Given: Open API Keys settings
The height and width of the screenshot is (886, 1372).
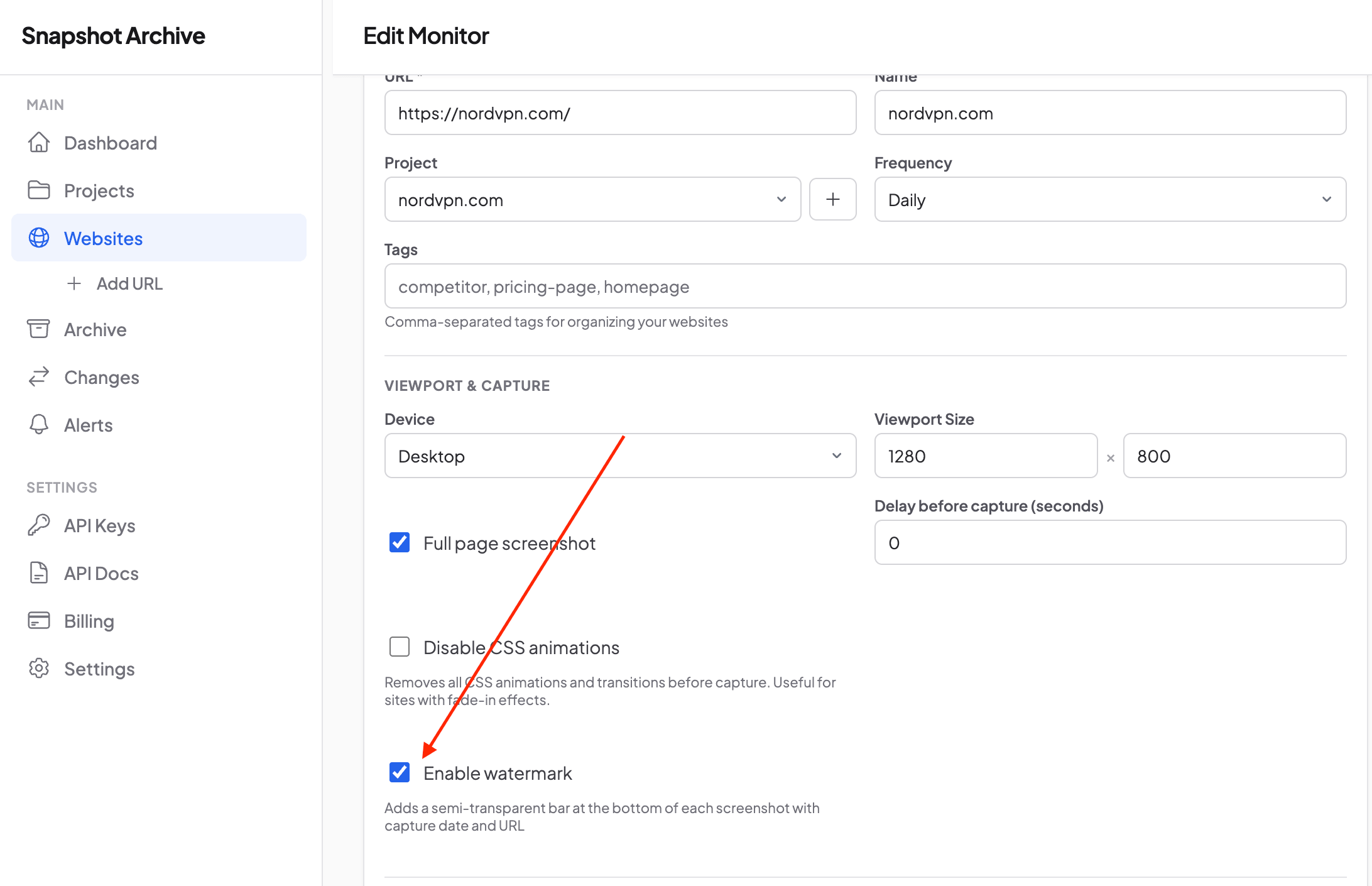Looking at the screenshot, I should (x=159, y=525).
